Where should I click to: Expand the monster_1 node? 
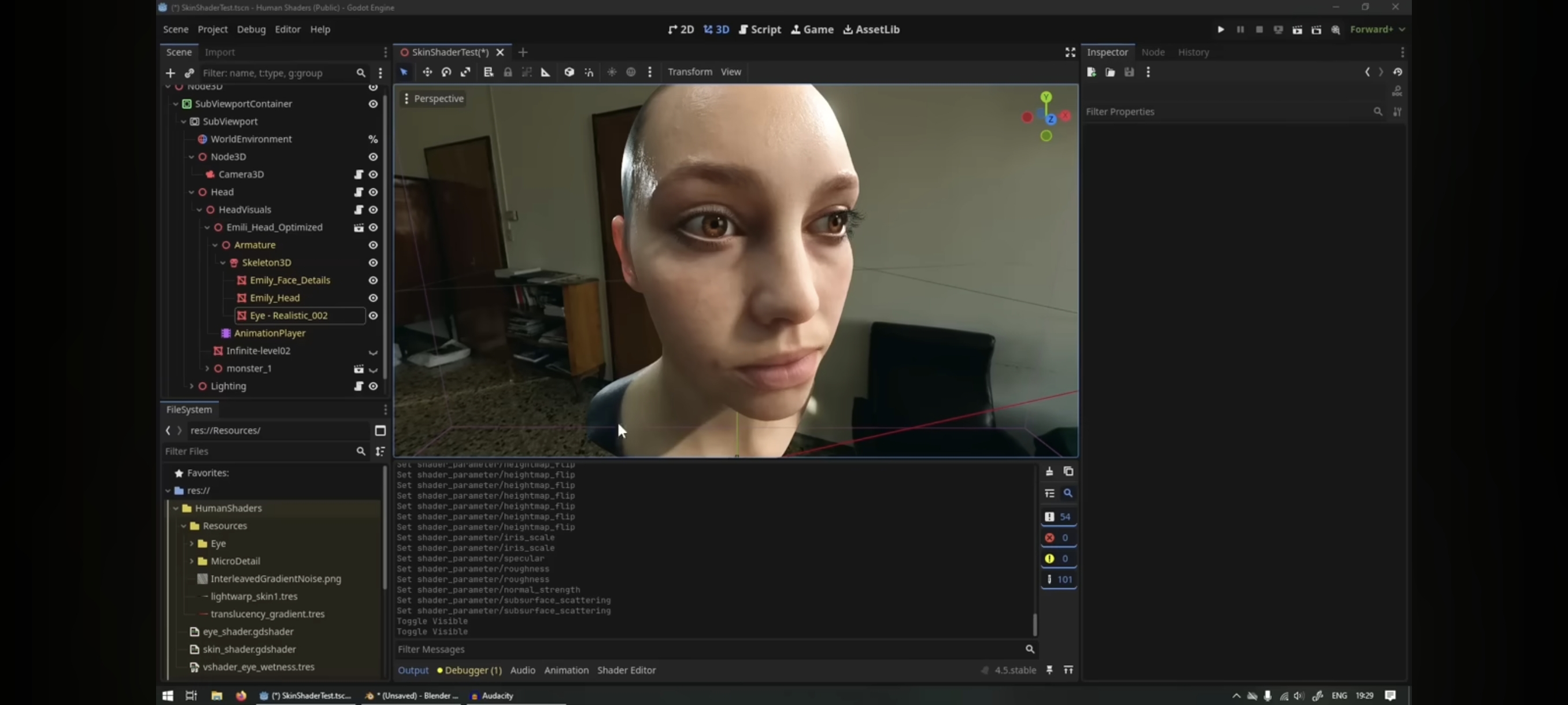click(207, 369)
